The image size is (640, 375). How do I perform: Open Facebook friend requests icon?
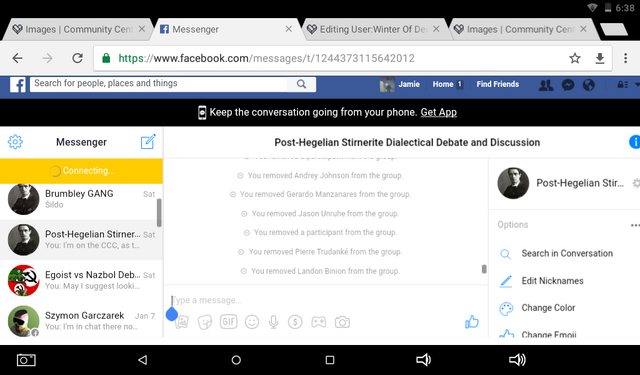point(546,85)
